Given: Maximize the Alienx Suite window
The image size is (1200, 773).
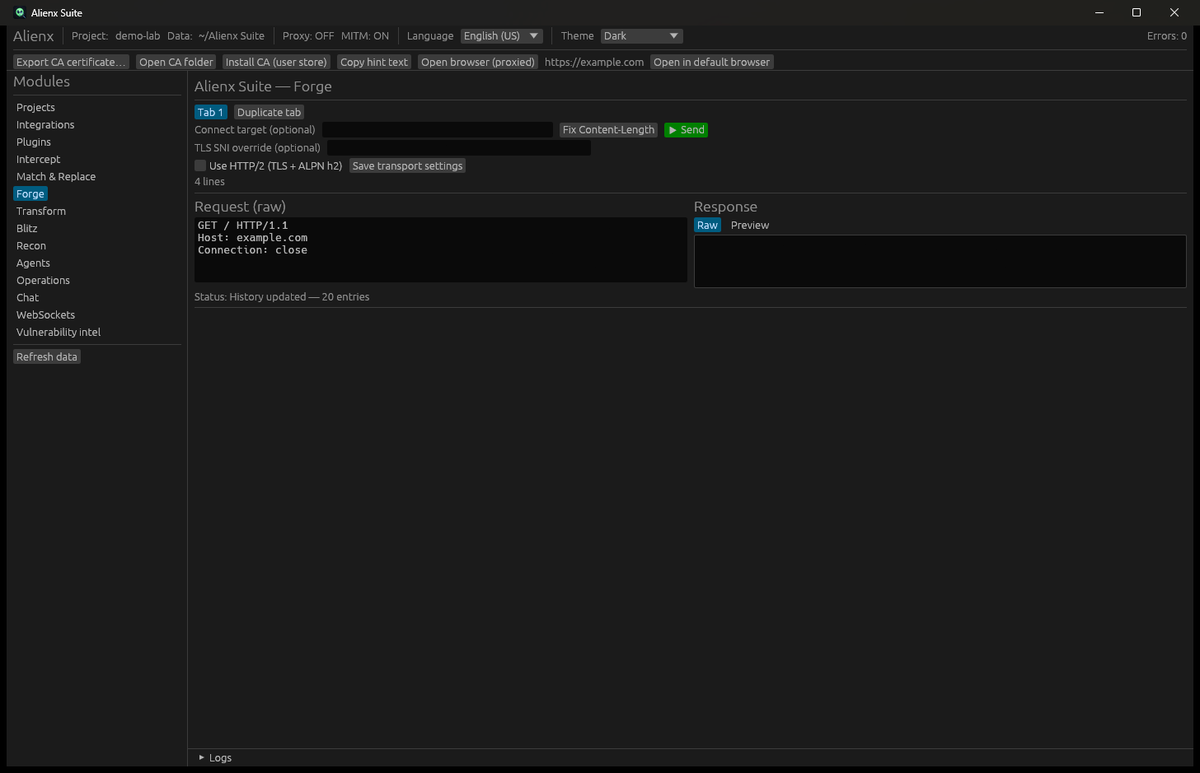Looking at the screenshot, I should (1136, 13).
